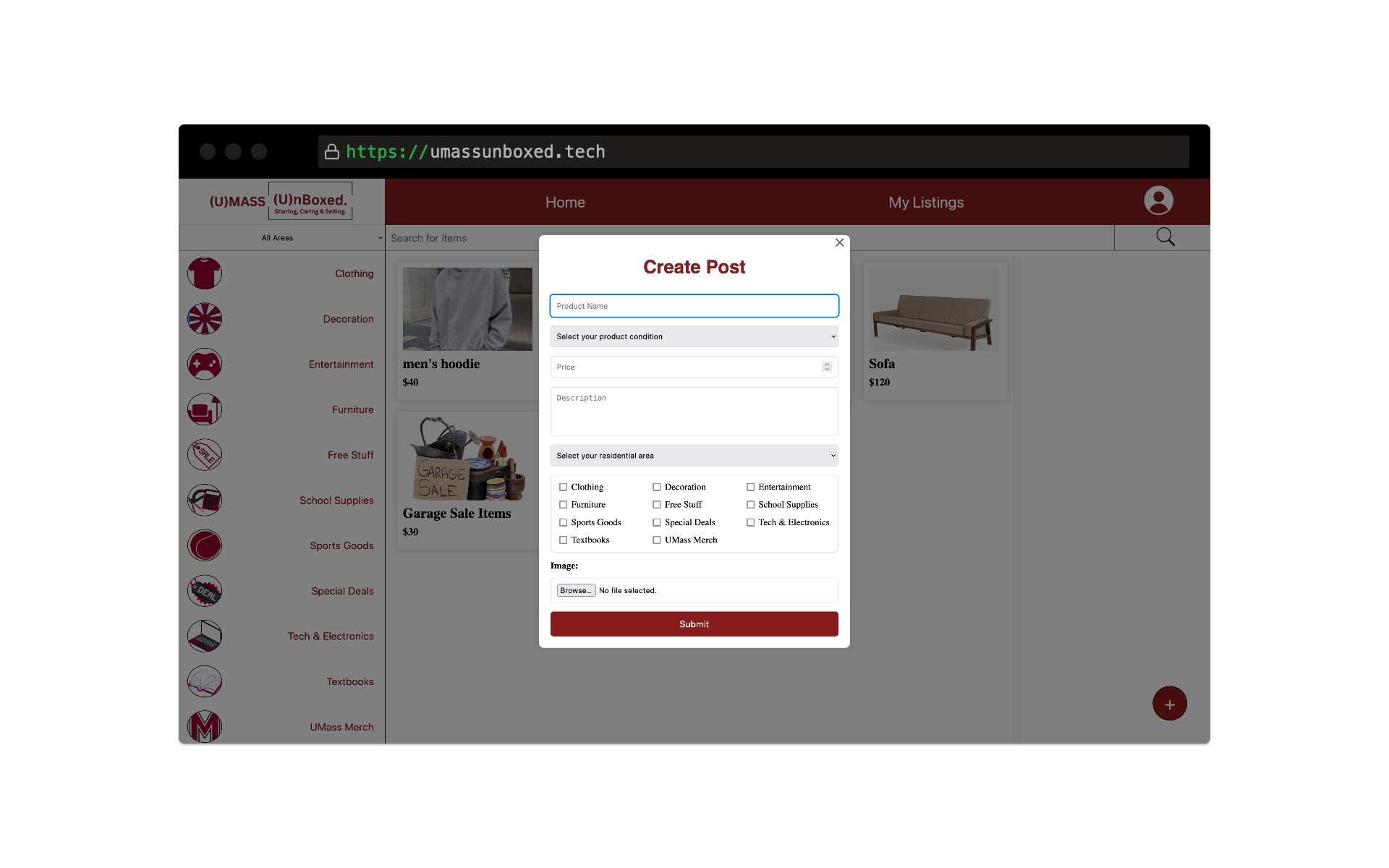The width and height of the screenshot is (1389, 868).
Task: Select the Entertainment gamepad icon
Action: 205,365
